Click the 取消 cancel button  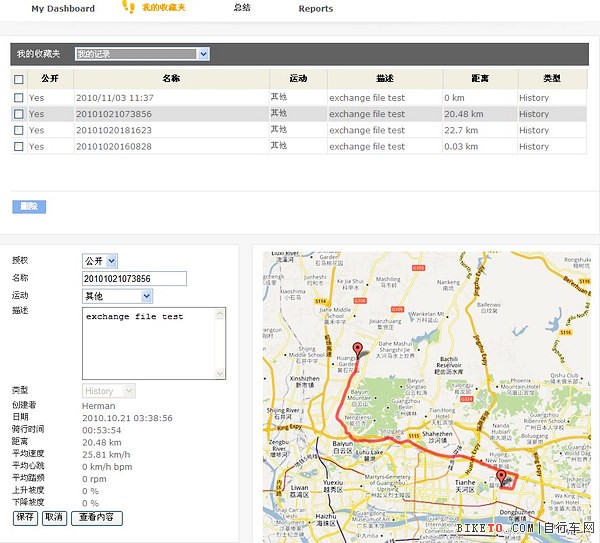[x=54, y=518]
